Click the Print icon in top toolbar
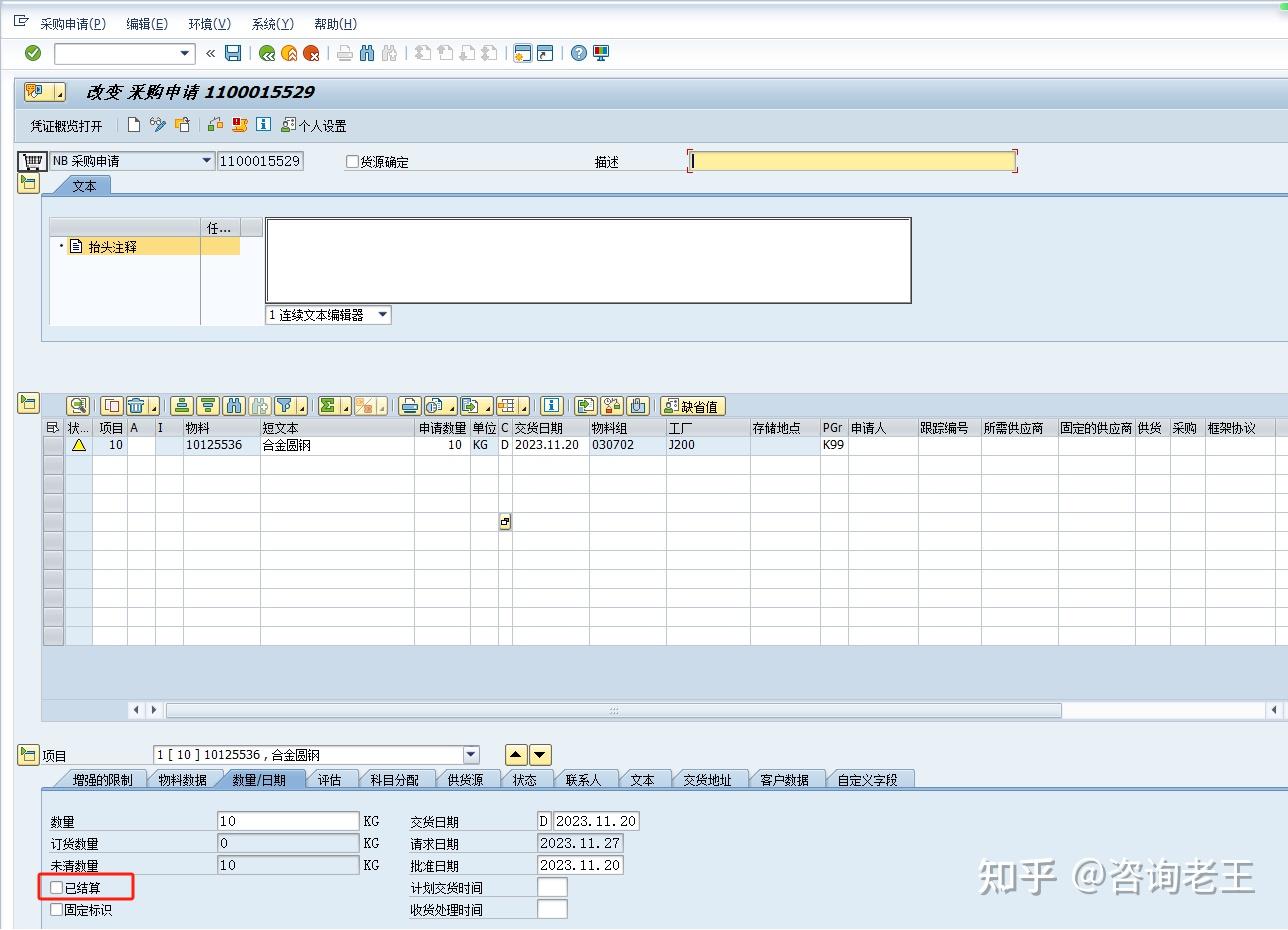This screenshot has height=930, width=1288. point(345,53)
